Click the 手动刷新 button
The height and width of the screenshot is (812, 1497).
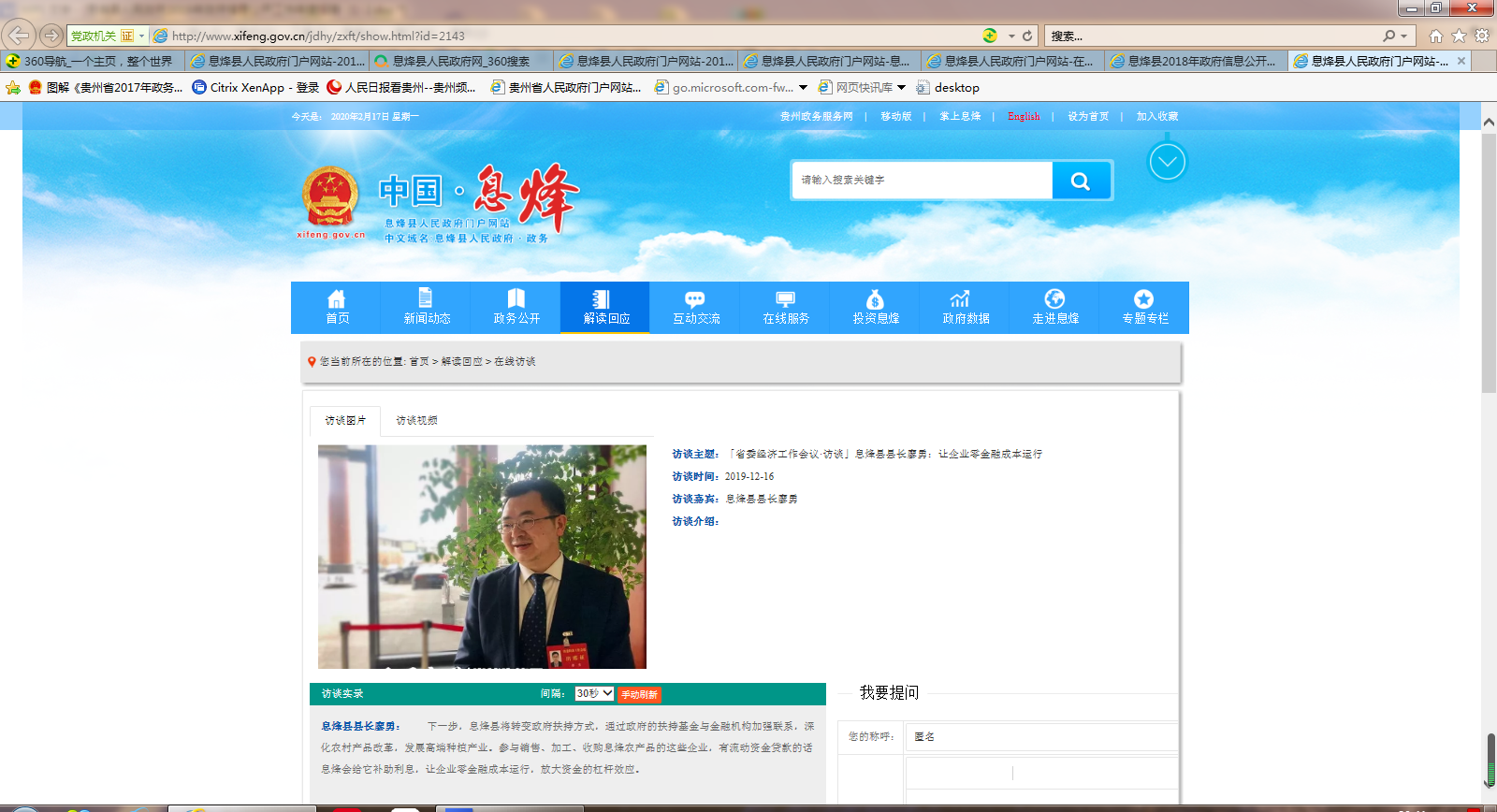click(639, 694)
